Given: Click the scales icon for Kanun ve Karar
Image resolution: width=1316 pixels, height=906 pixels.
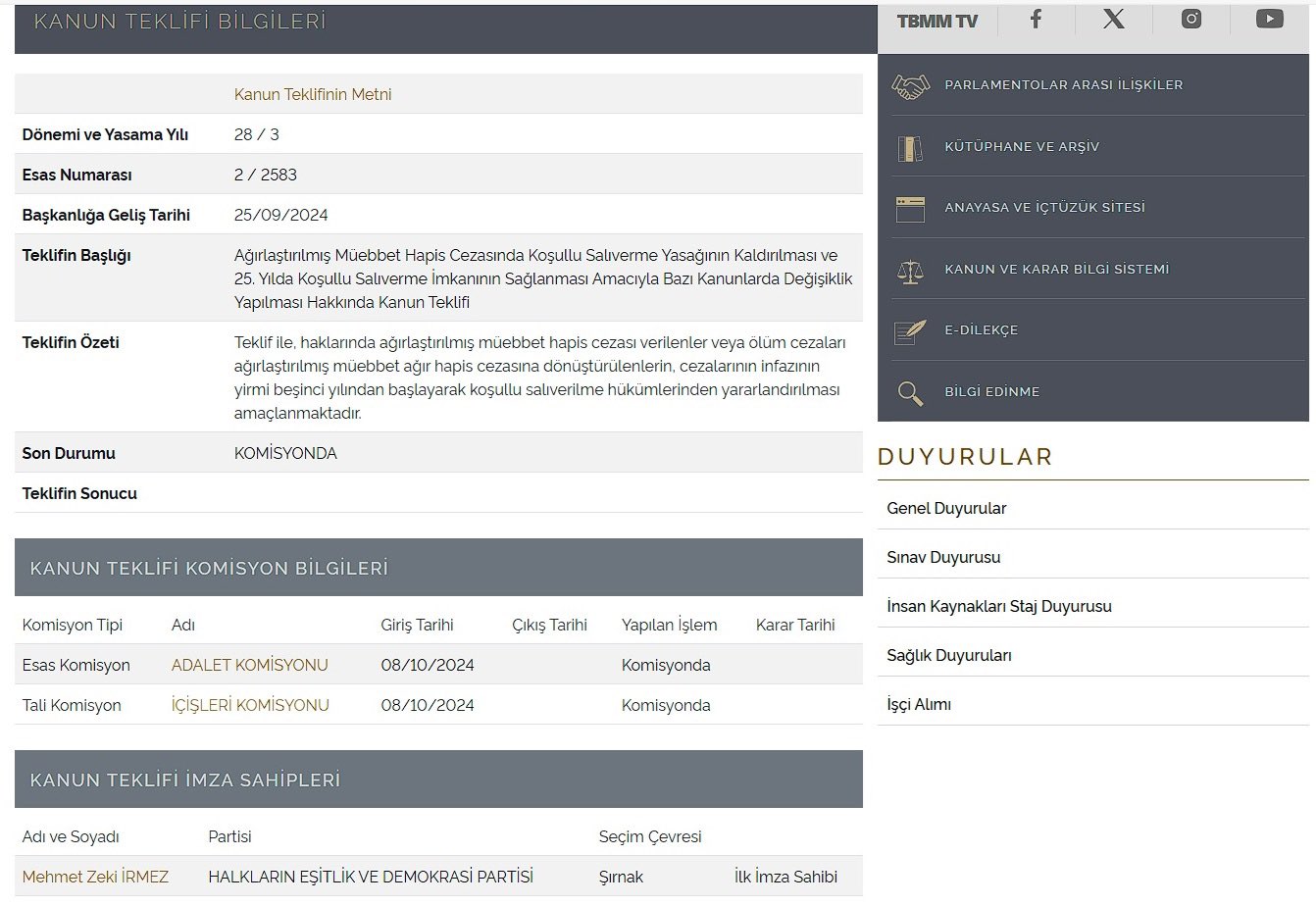Looking at the screenshot, I should (x=910, y=271).
